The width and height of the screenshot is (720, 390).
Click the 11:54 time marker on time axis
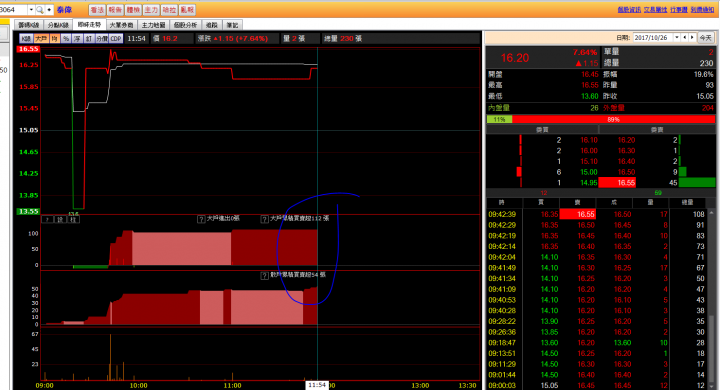pos(317,385)
